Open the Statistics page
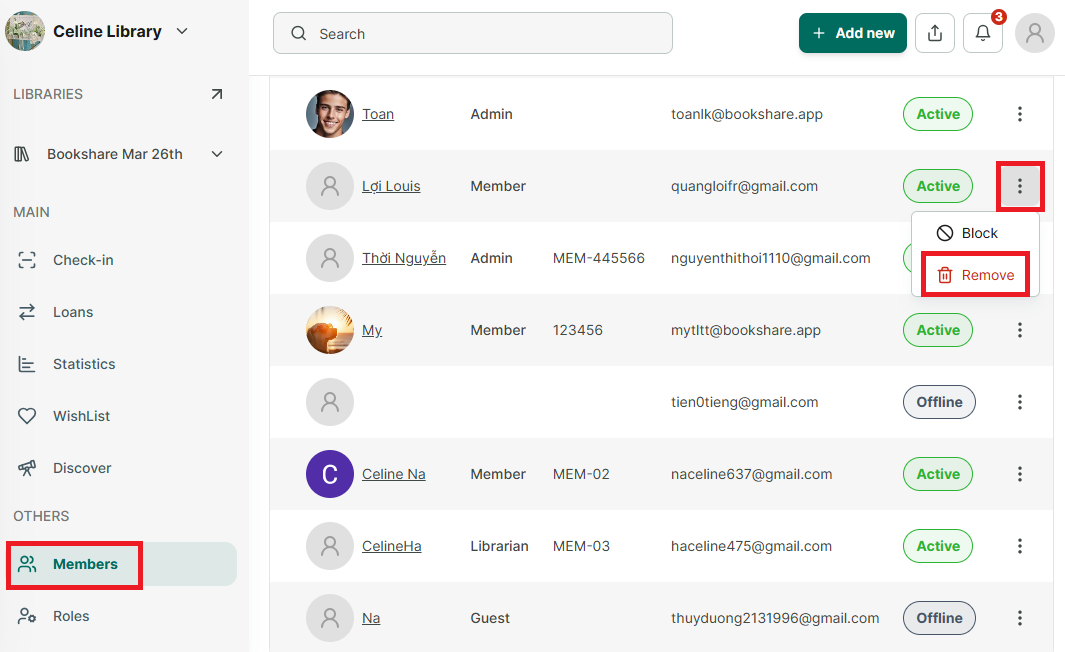Screen dimensions: 1065x652 (84, 364)
